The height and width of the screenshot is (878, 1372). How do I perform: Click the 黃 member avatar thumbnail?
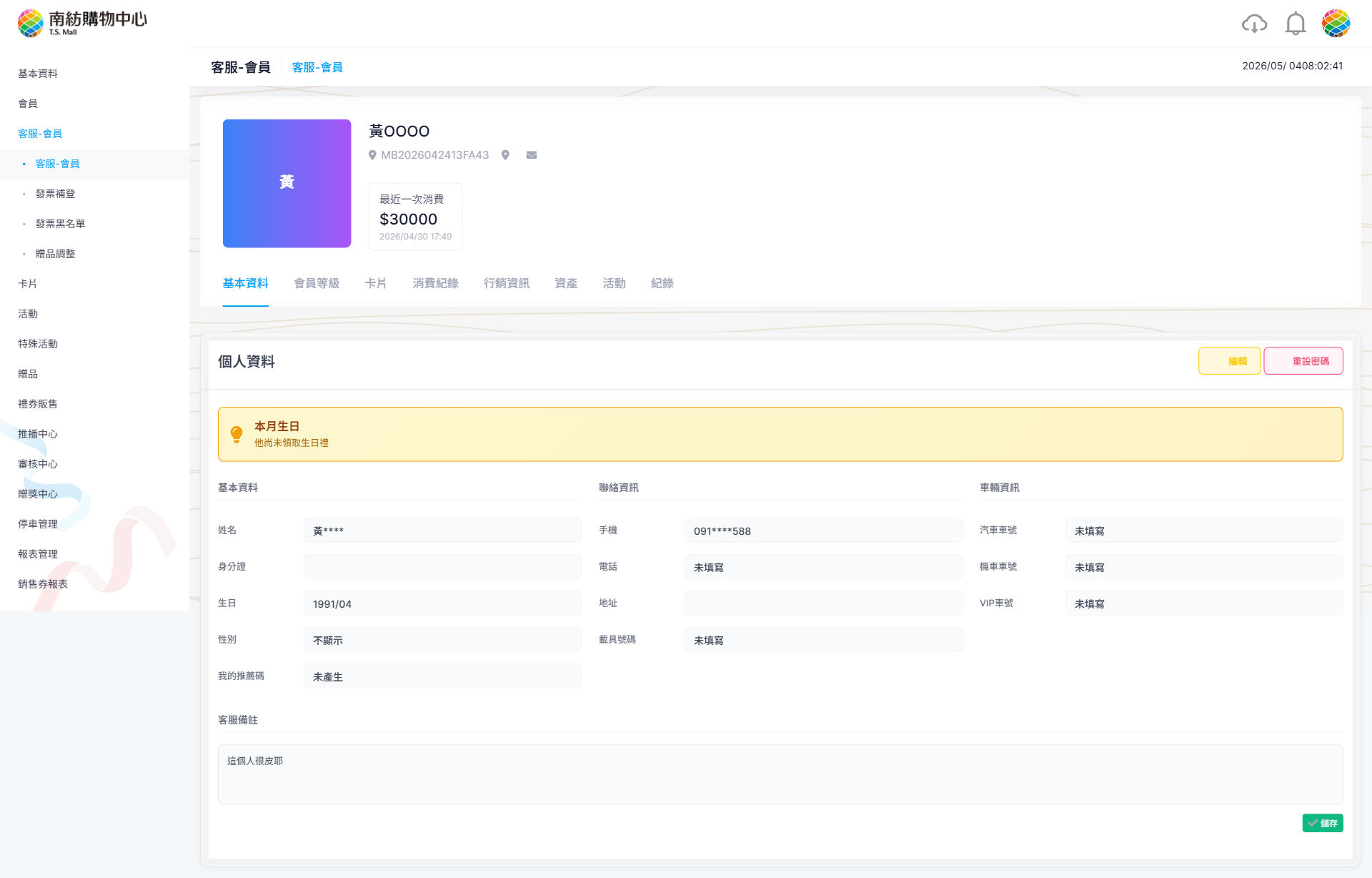tap(287, 183)
